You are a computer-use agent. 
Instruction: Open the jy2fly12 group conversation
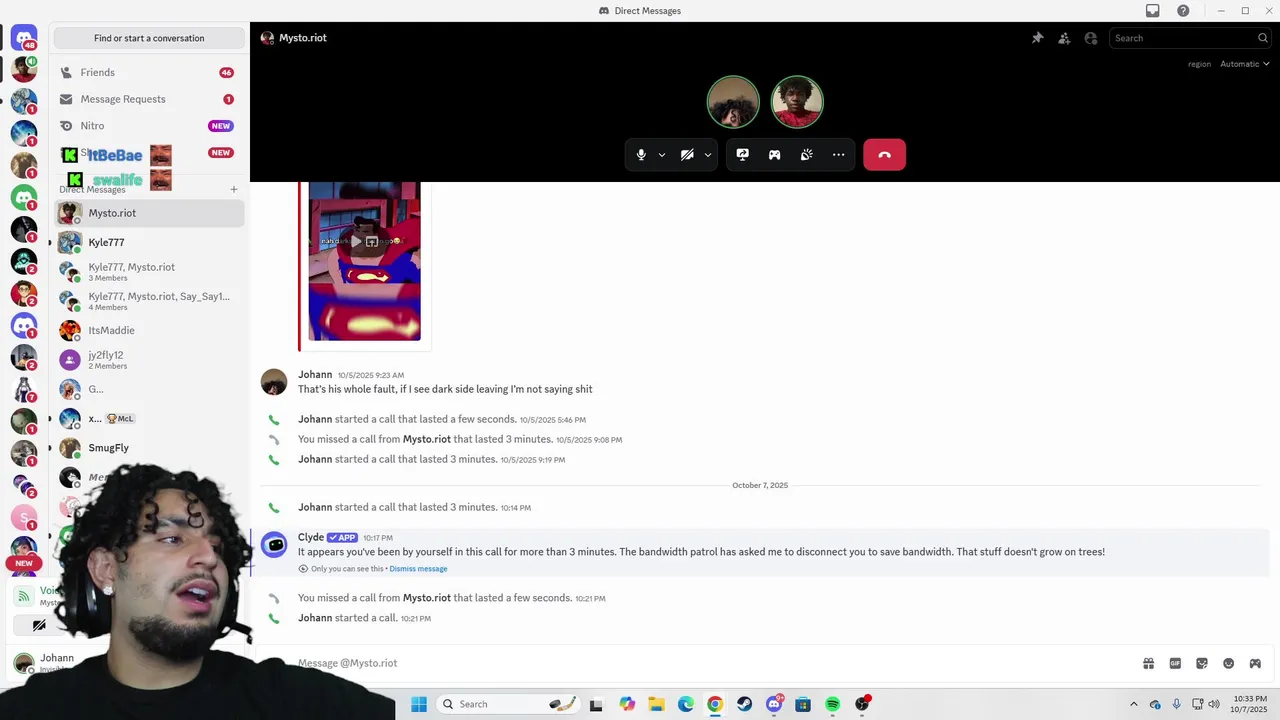[x=149, y=360]
